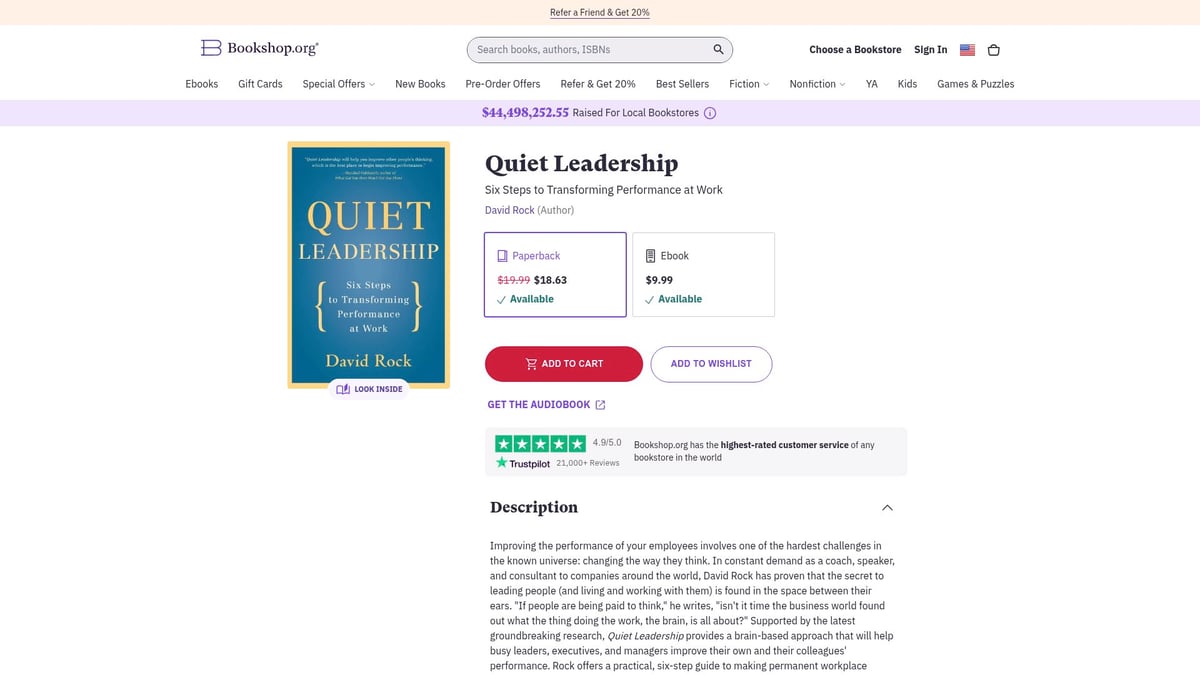
Task: Click the external-link icon next to audiobook
Action: tap(600, 404)
